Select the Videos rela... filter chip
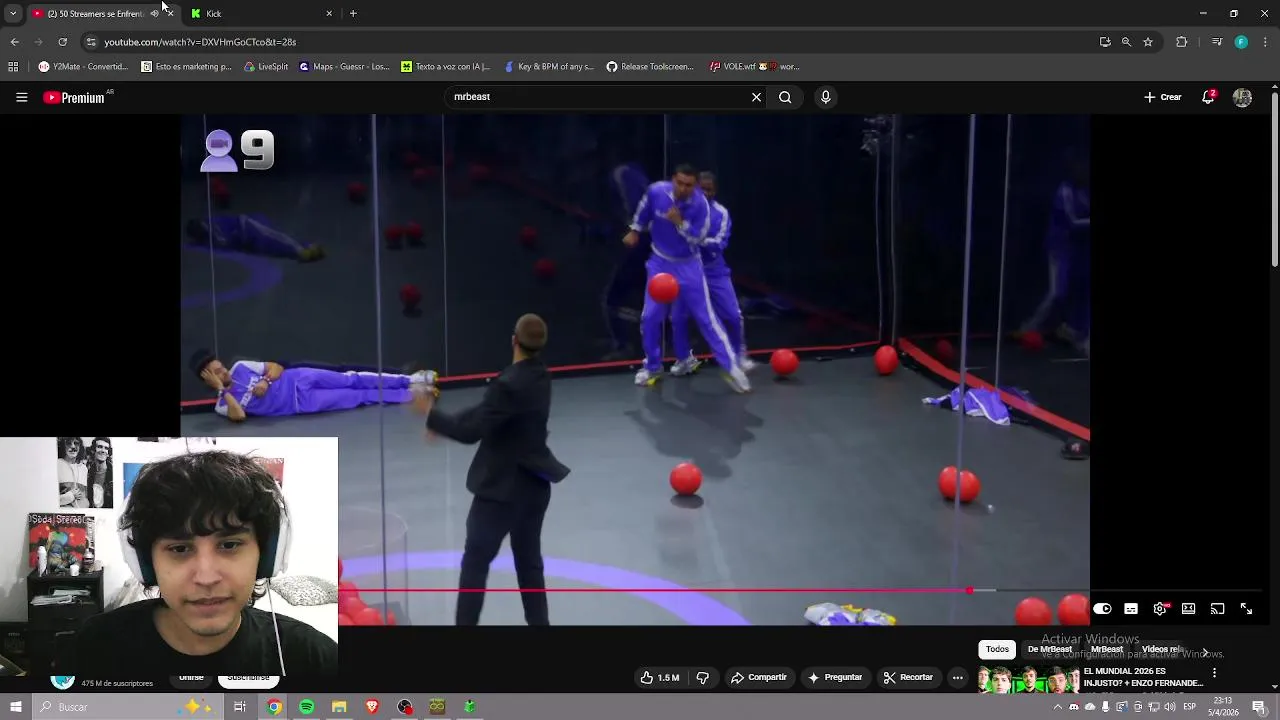Screen dimensions: 1280x720 pos(1162,649)
